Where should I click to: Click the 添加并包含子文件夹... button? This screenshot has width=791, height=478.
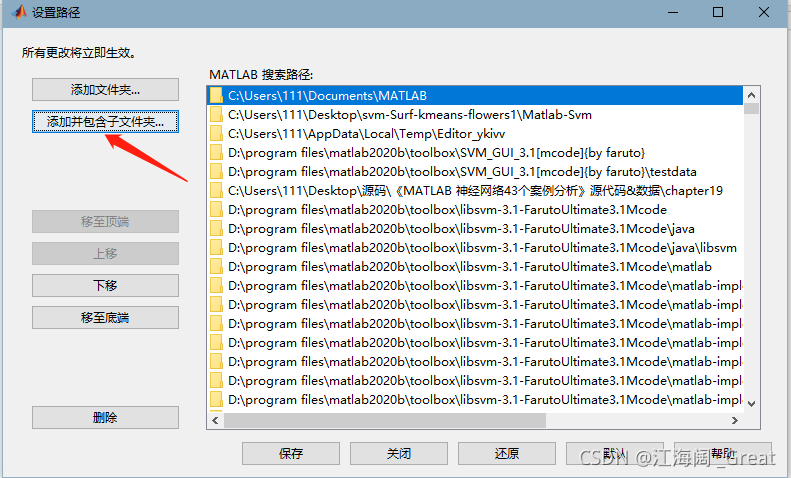pos(105,122)
